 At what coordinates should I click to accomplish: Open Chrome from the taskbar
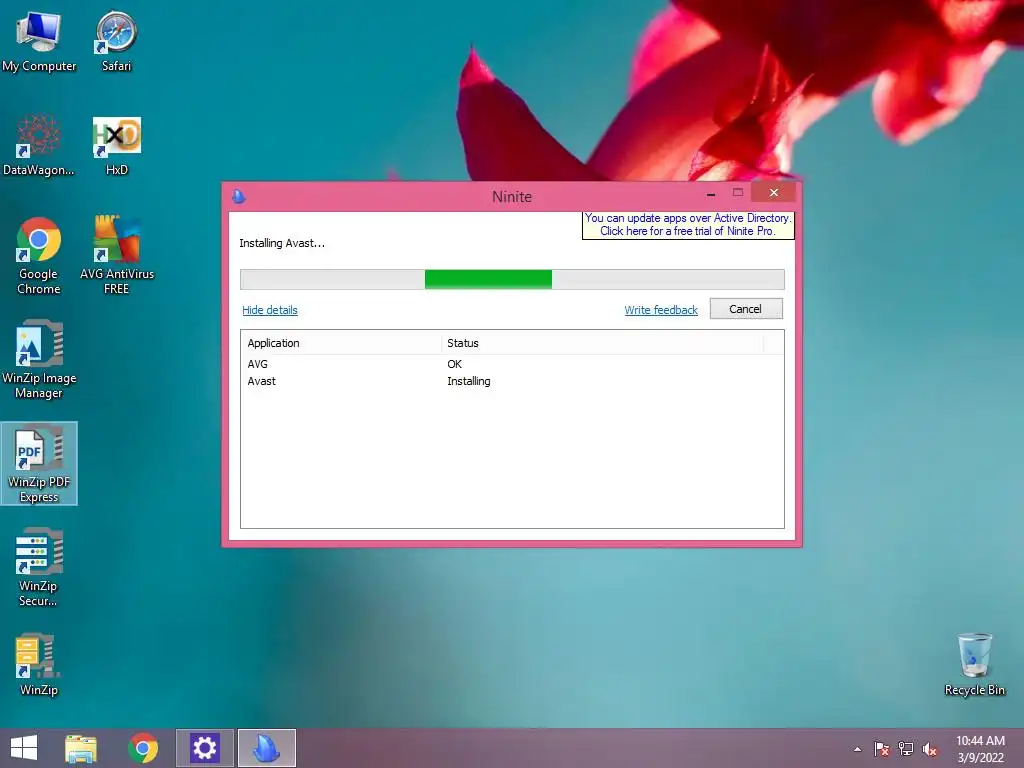[x=143, y=748]
